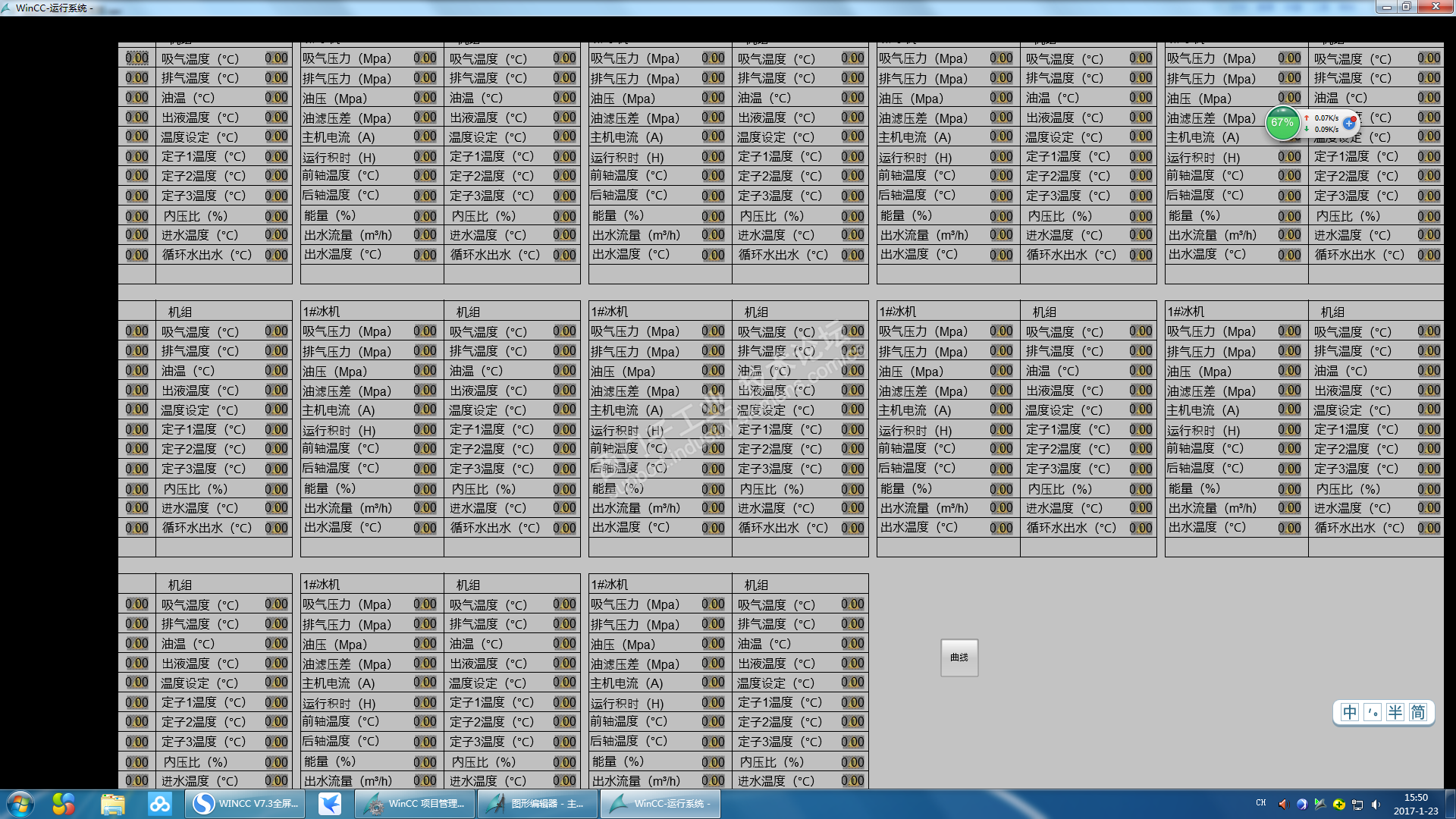This screenshot has width=1456, height=819.
Task: Open the Baidu cloud taskbar icon
Action: 159,804
